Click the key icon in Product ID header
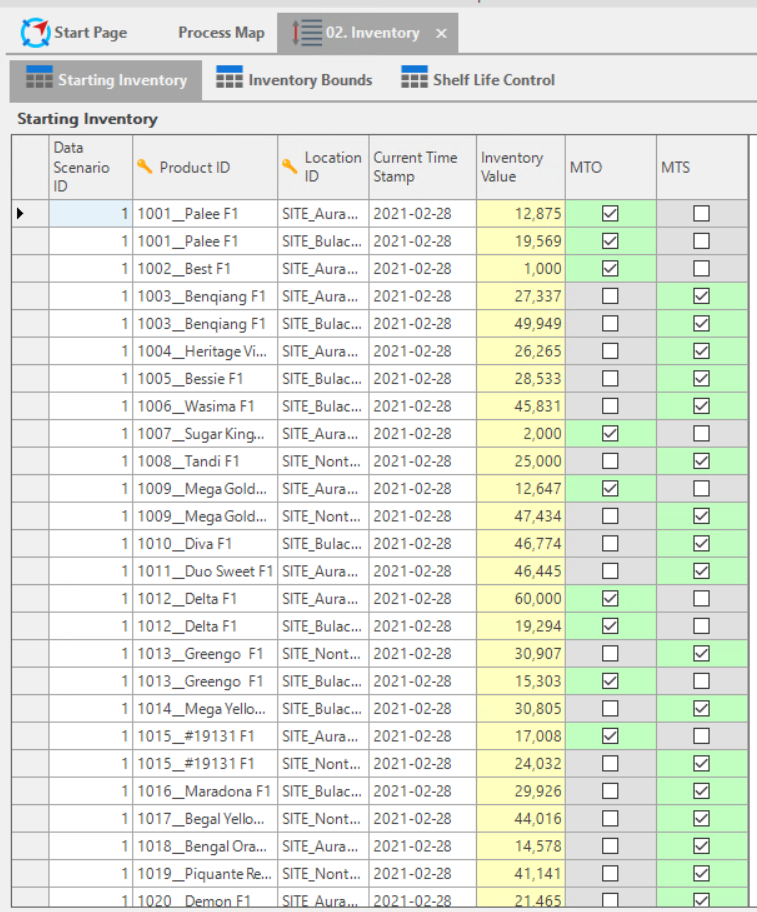The image size is (757, 912). [144, 167]
